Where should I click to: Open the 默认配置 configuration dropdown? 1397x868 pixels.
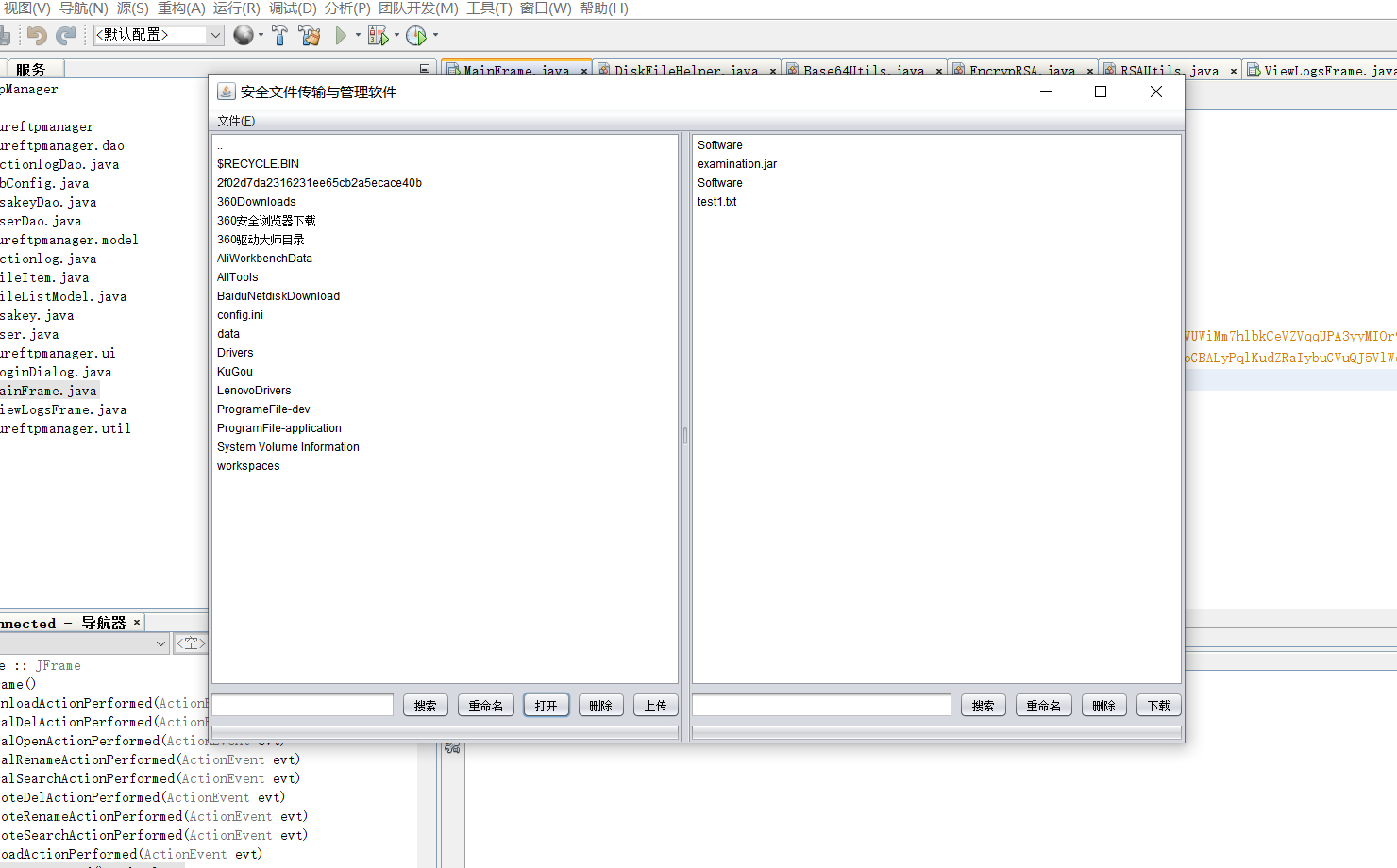159,35
